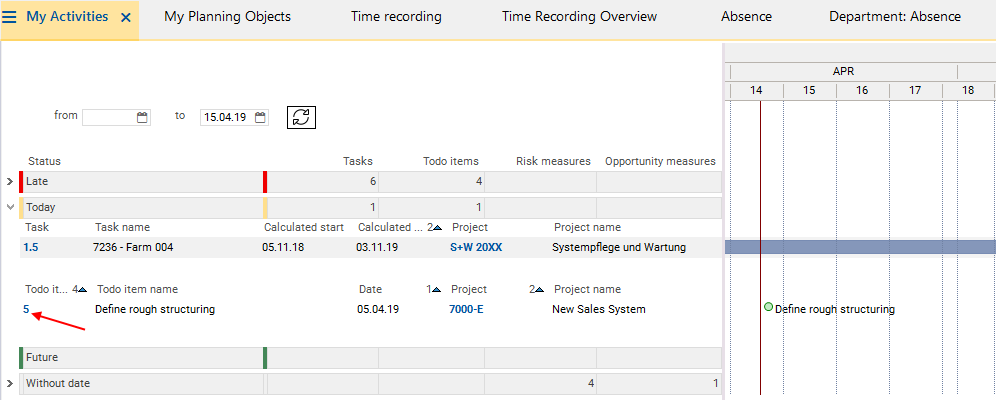Viewport: 996px width, 400px height.
Task: Click the Calculated start column header
Action: pos(304,227)
